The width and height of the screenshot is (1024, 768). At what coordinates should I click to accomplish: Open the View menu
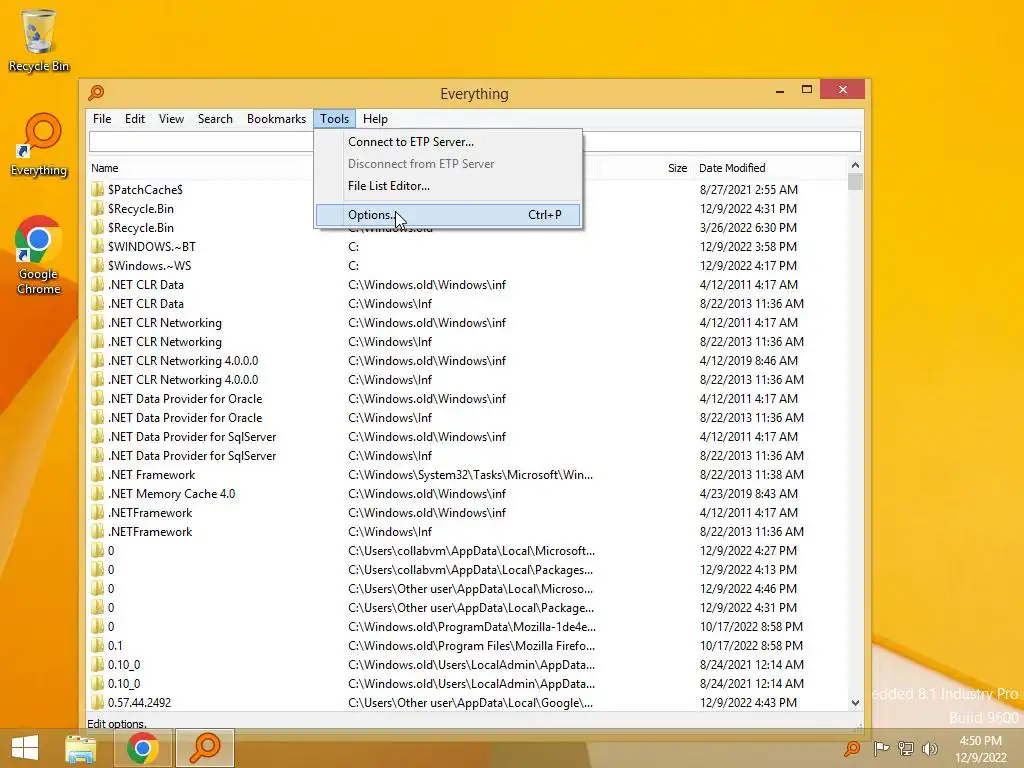(171, 119)
